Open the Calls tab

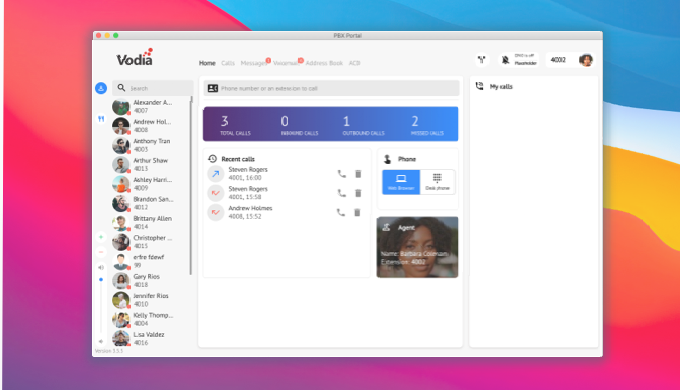pos(228,63)
